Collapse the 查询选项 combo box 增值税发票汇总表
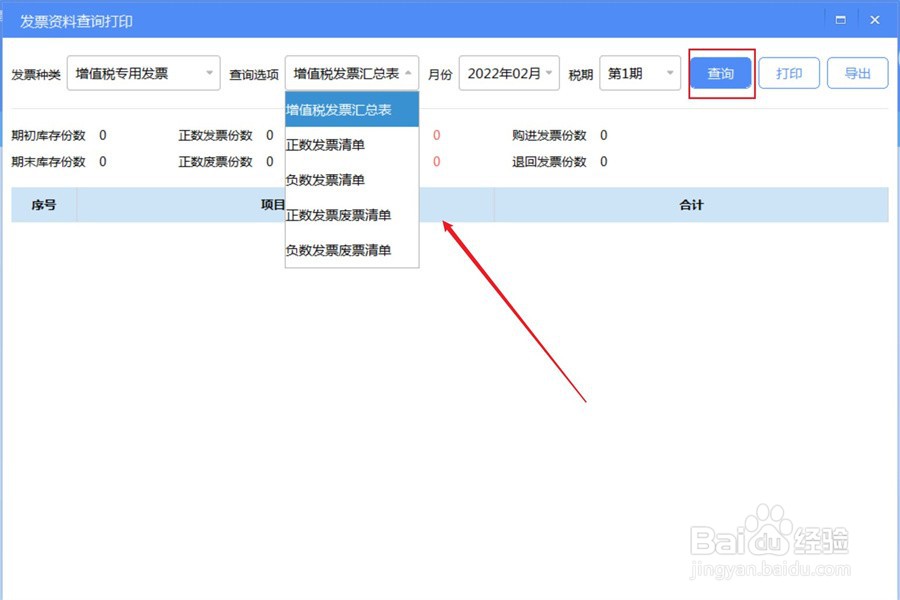 [x=352, y=73]
